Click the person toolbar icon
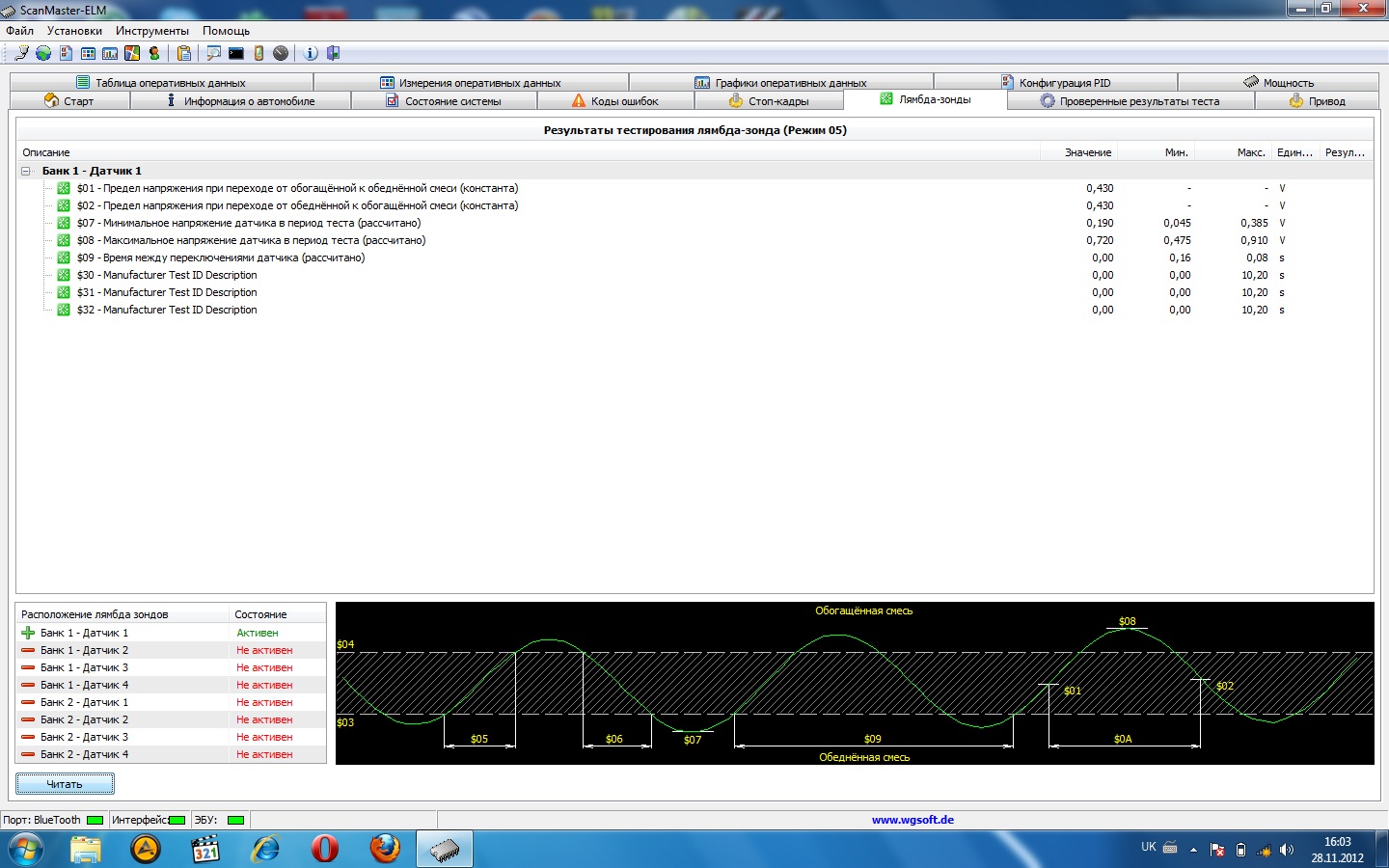1389x868 pixels. (x=154, y=53)
